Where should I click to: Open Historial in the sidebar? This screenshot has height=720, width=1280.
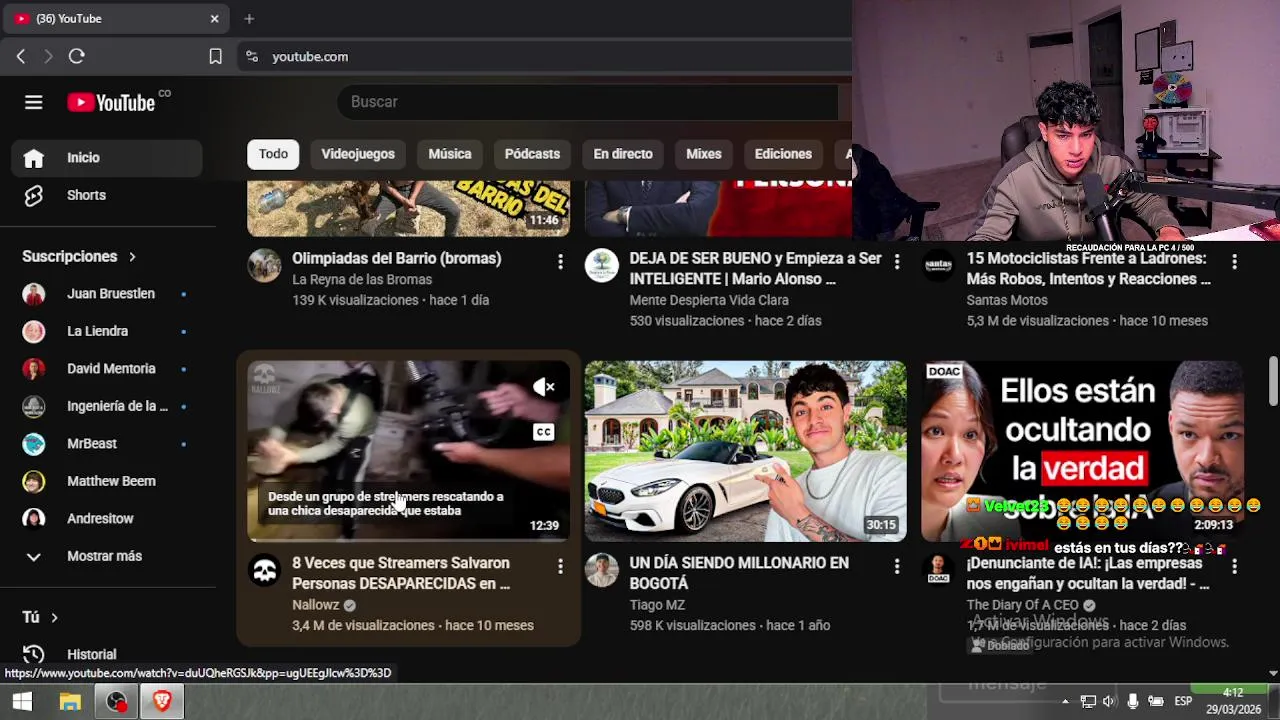[x=107, y=654]
